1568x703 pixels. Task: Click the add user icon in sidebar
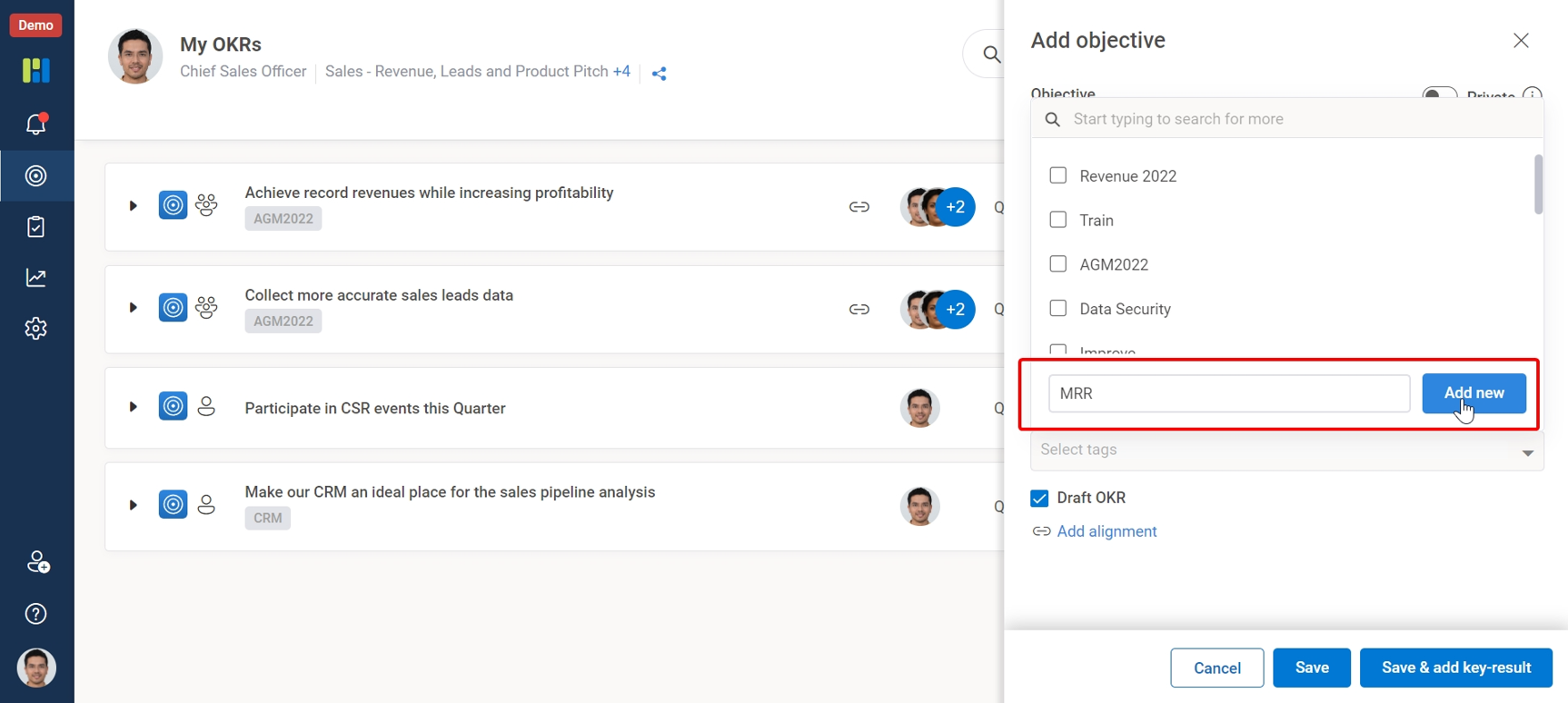[37, 562]
